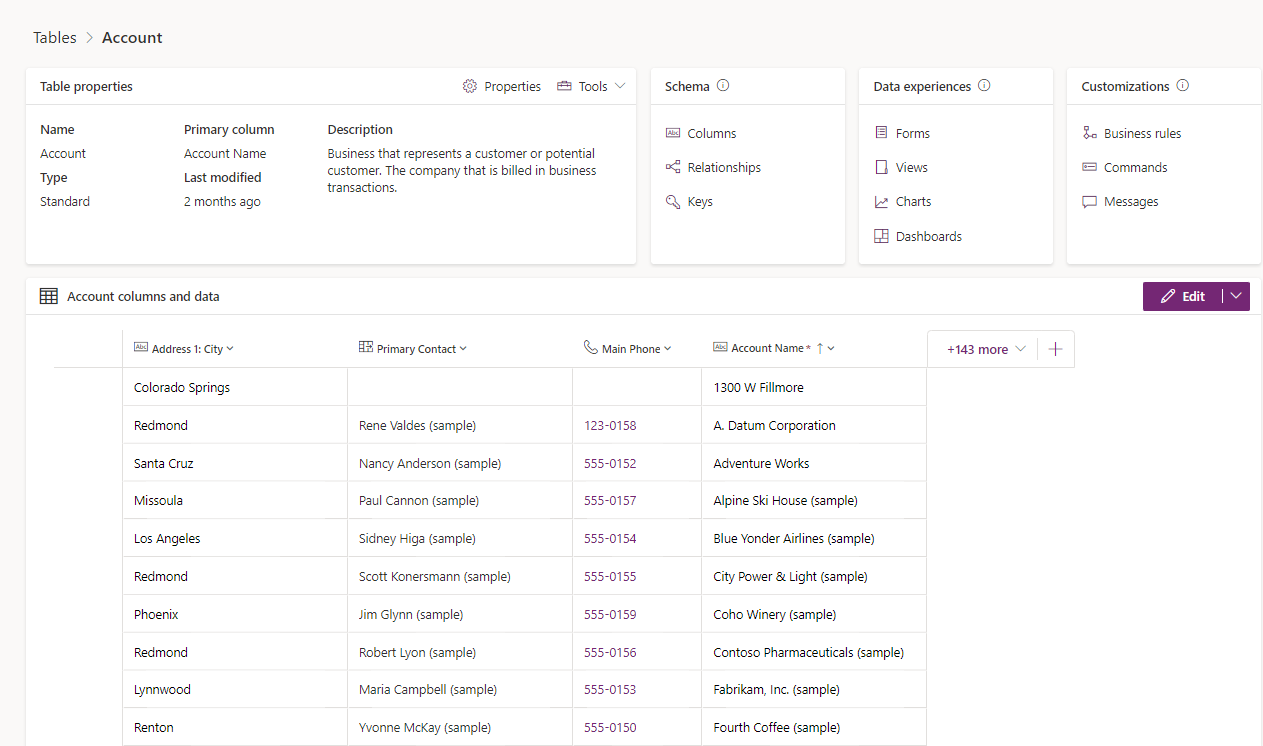
Task: Select the Coho Winery (sample) cell
Action: [x=814, y=614]
